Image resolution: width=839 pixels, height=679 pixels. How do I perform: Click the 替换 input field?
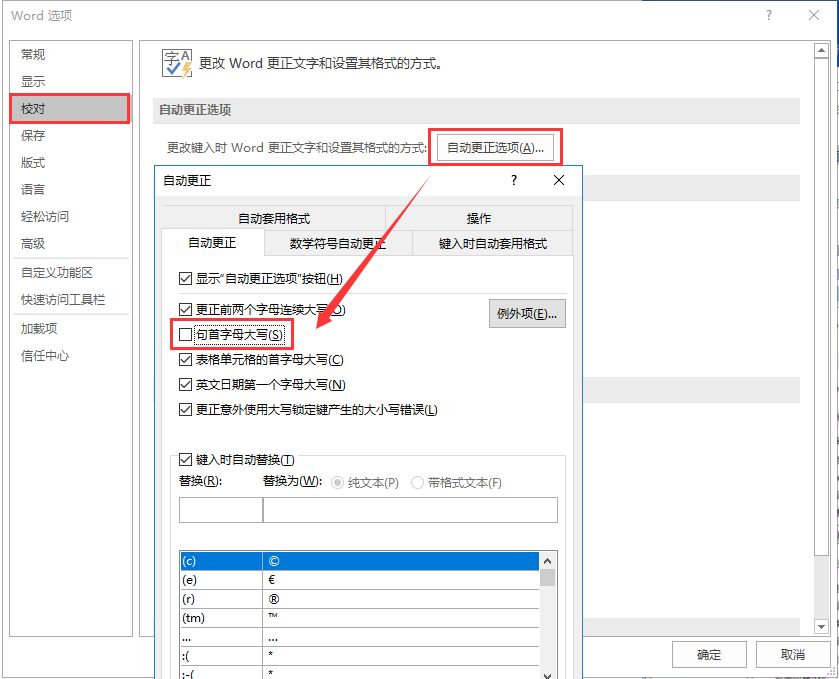pos(220,510)
